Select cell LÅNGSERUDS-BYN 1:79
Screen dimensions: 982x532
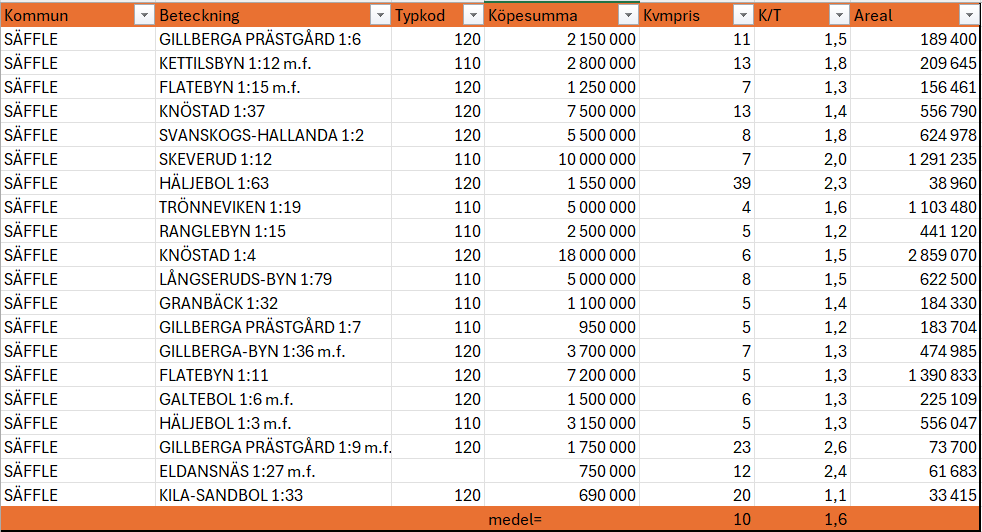pyautogui.click(x=273, y=279)
